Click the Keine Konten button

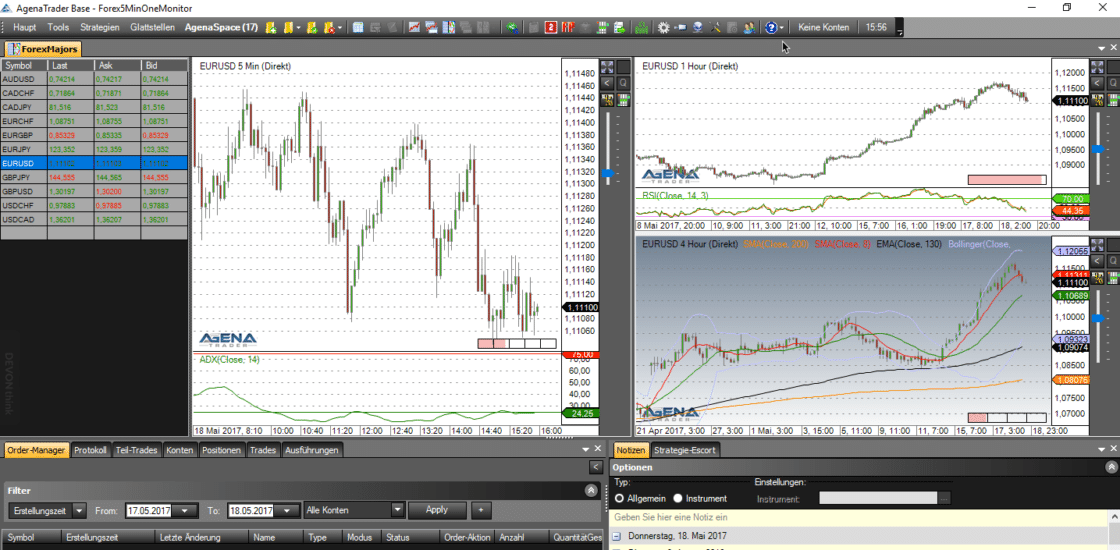[x=823, y=27]
